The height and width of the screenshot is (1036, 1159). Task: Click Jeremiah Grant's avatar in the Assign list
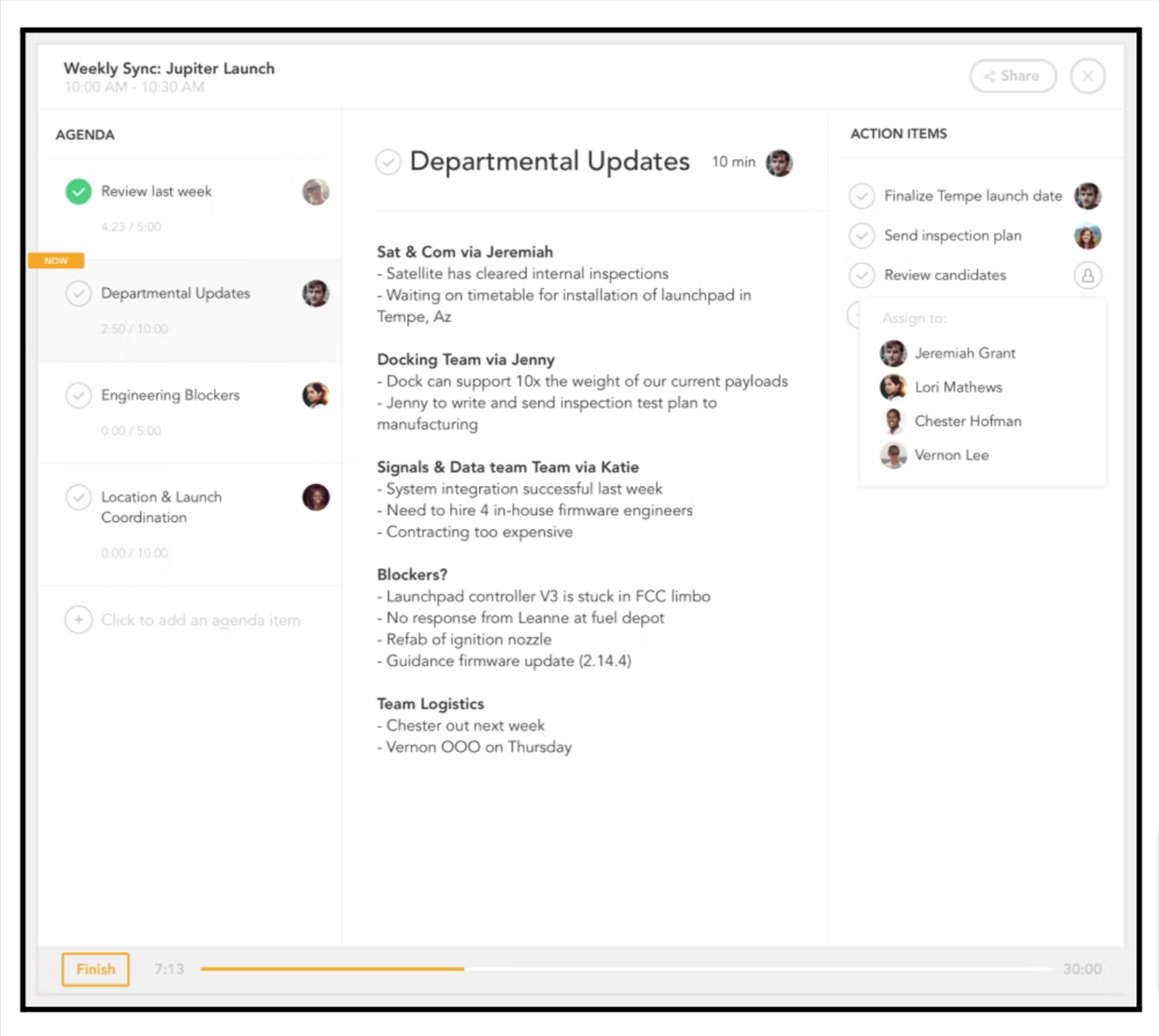(894, 354)
